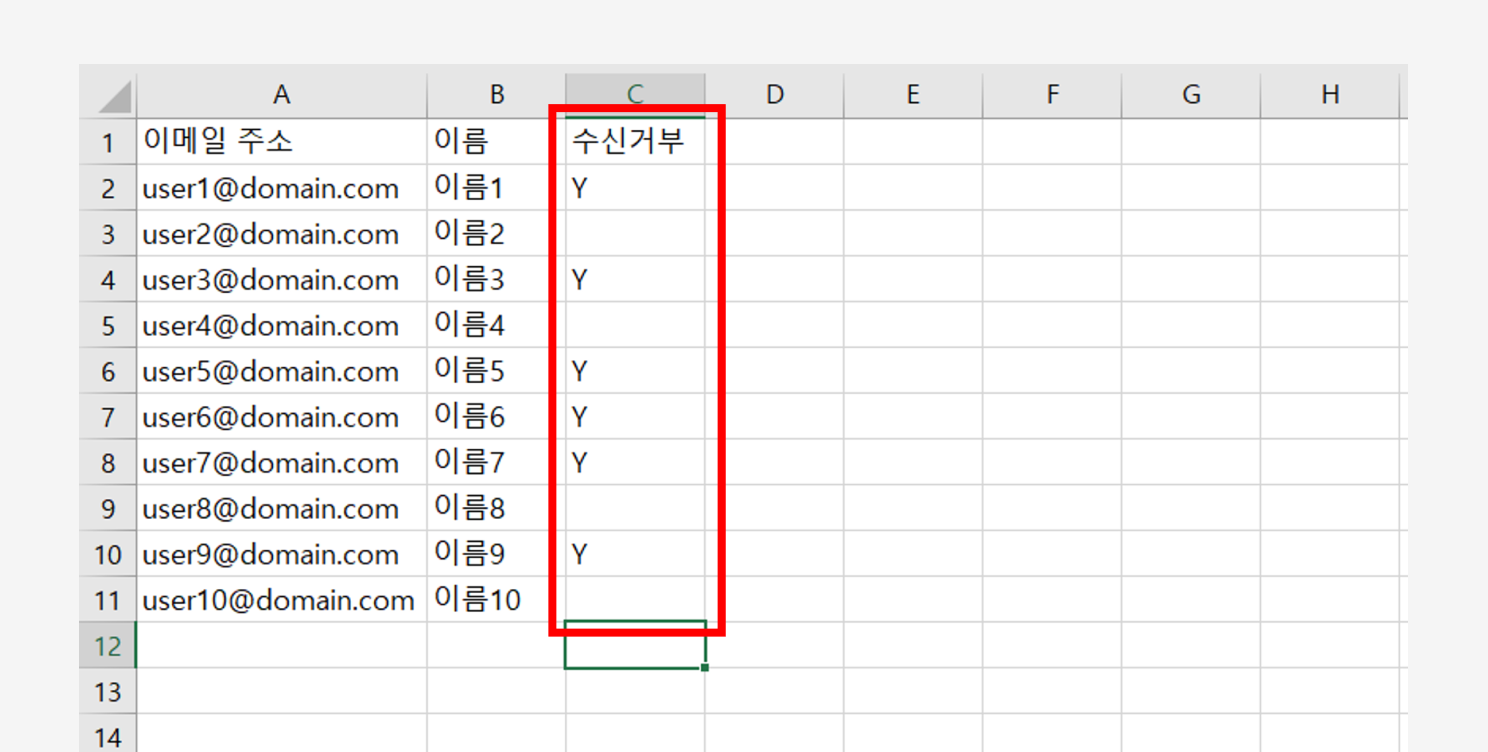Select cell containing user5@domain.com
Viewport: 1488px width, 752px height.
coord(281,372)
